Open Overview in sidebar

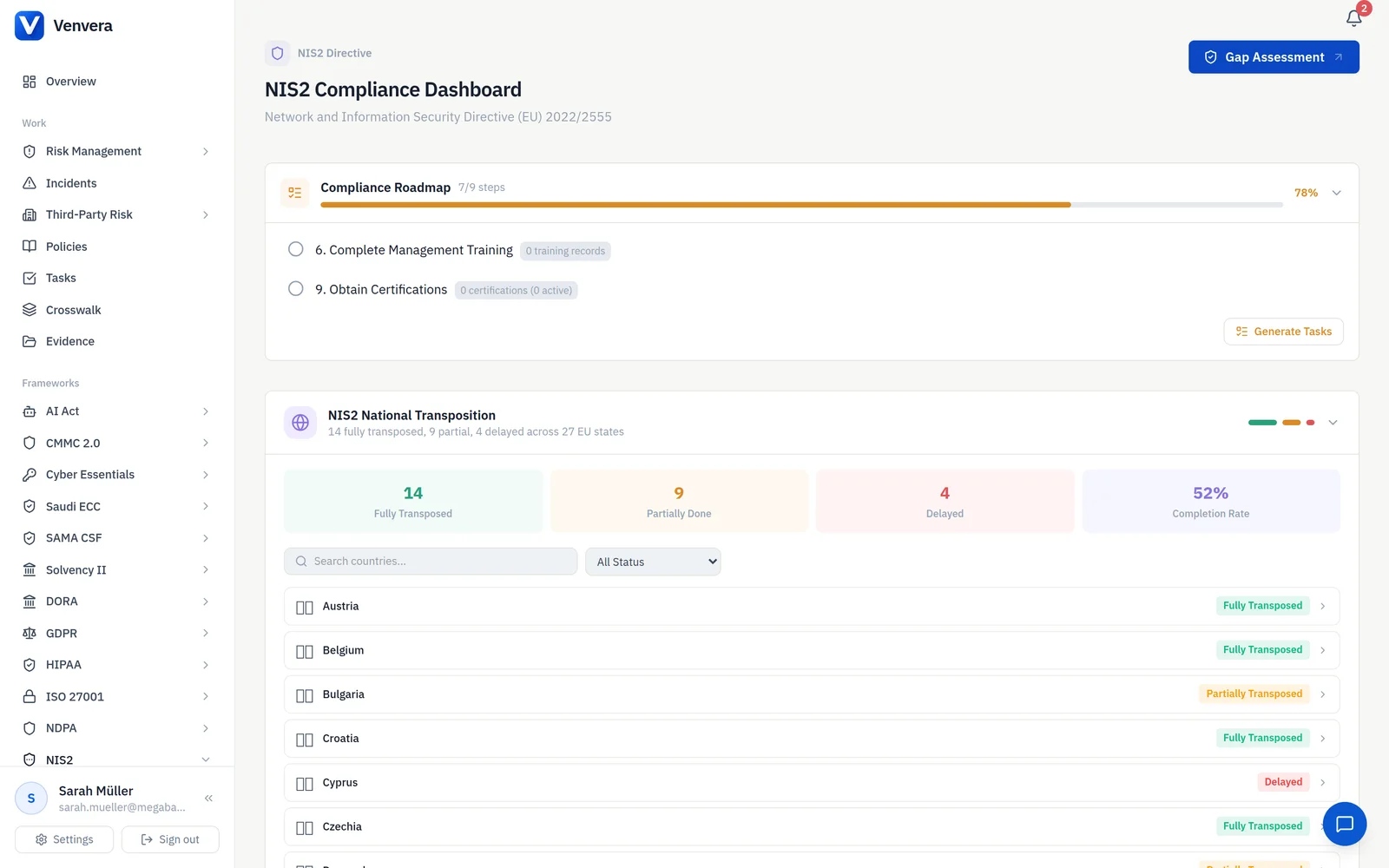116,82
